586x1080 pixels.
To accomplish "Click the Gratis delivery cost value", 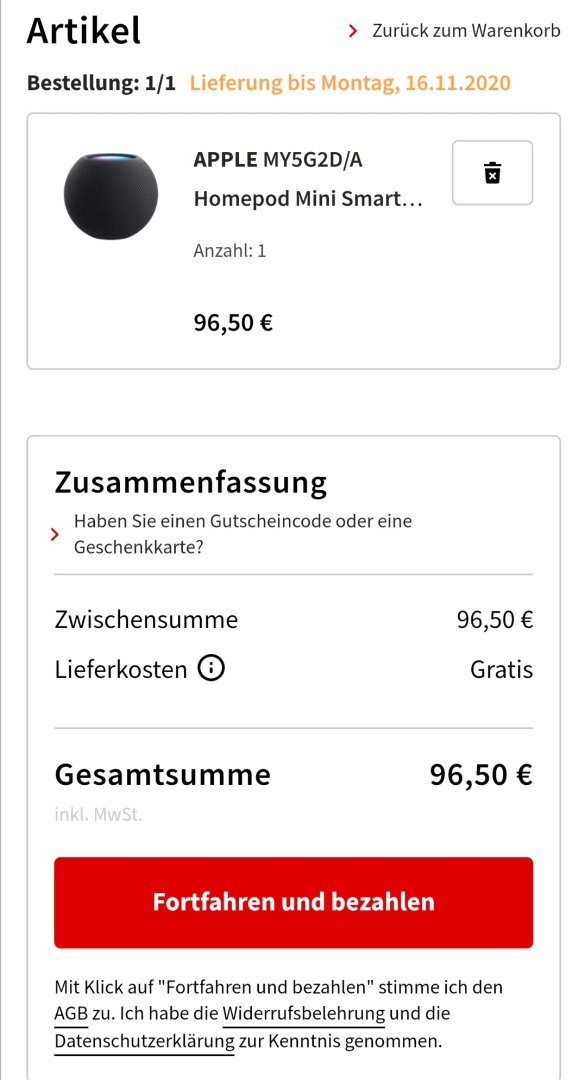I will (x=501, y=669).
